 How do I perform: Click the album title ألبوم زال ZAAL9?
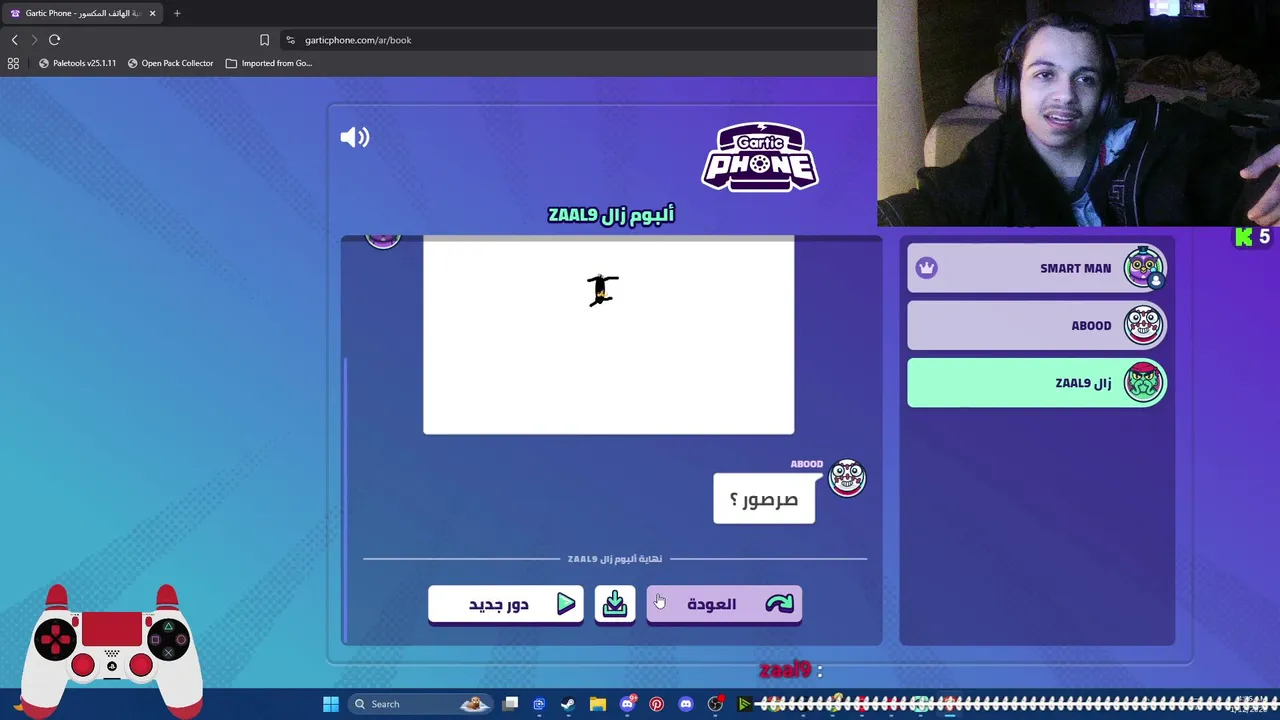611,214
